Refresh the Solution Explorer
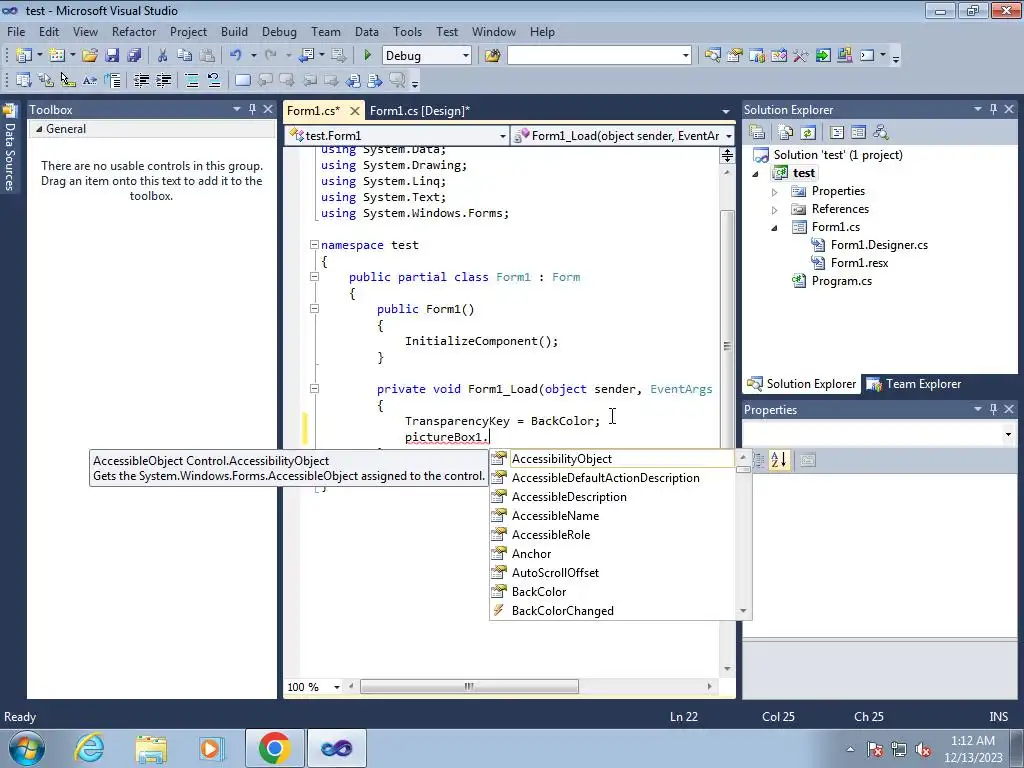The width and height of the screenshot is (1024, 768). (x=808, y=133)
